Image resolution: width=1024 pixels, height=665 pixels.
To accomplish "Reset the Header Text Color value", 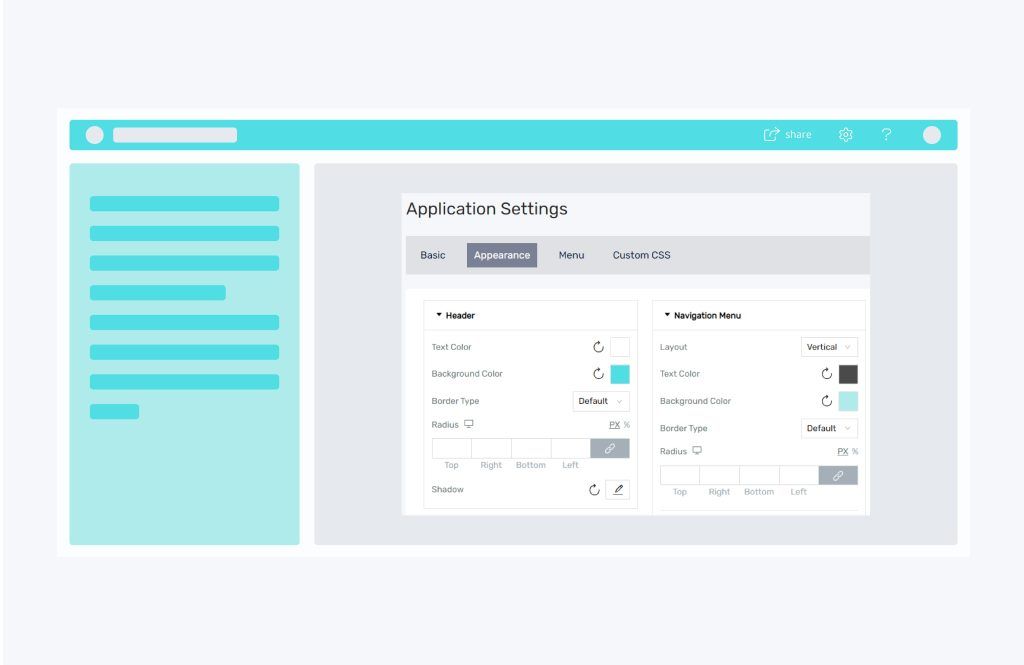I will pos(598,347).
